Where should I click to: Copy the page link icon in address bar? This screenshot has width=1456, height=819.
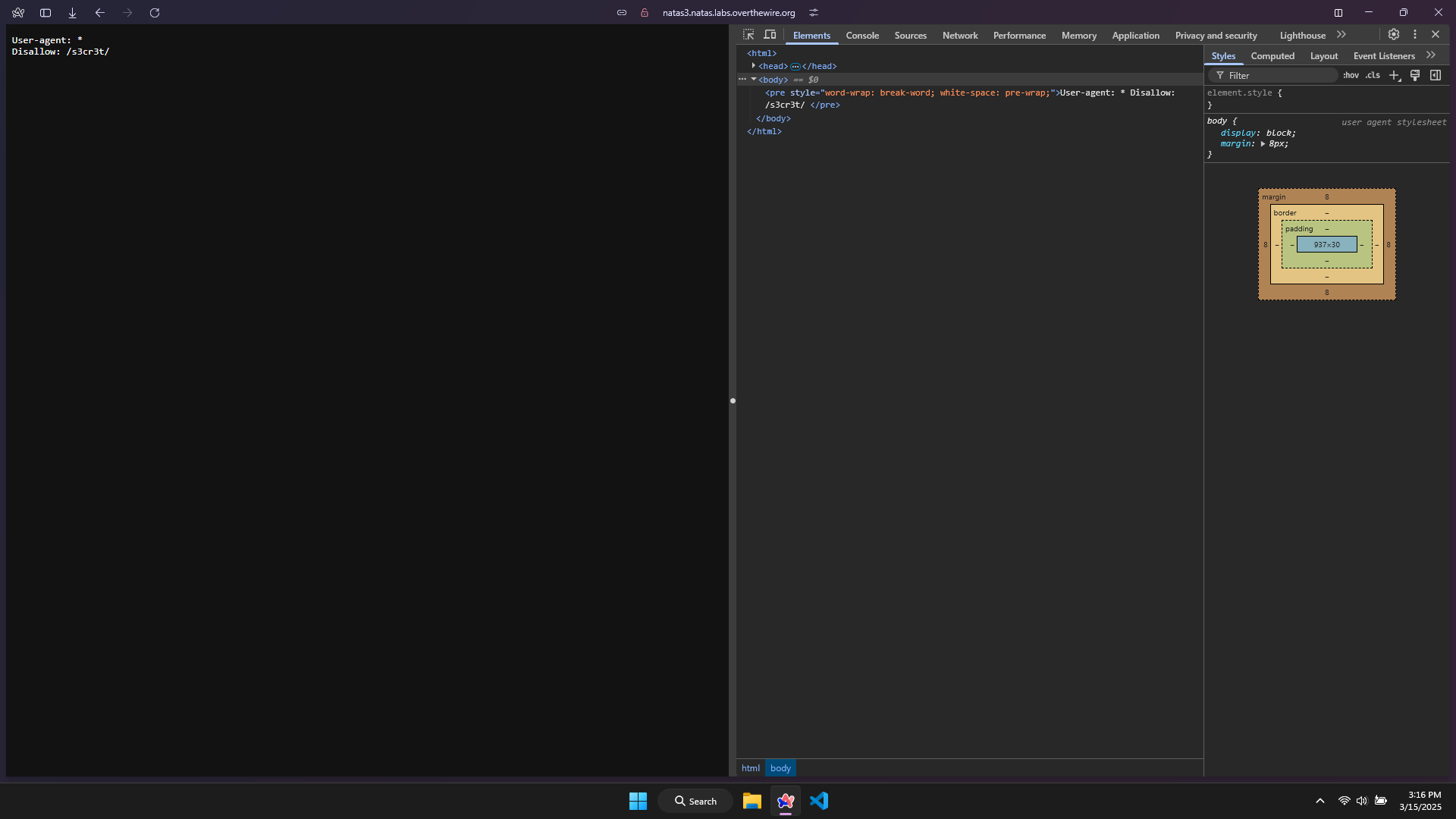[622, 13]
